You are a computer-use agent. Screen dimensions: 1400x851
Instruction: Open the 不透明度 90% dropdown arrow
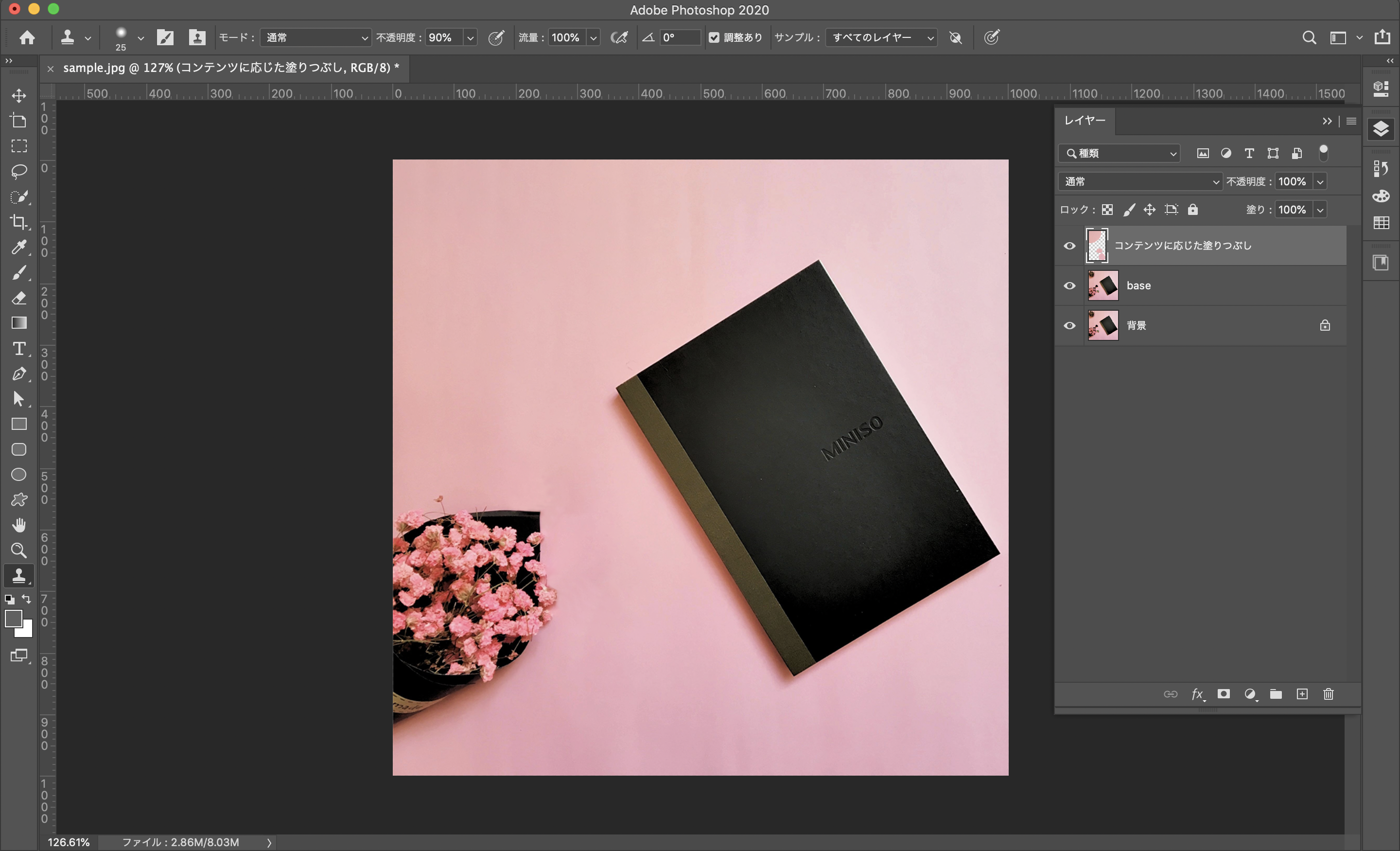471,38
